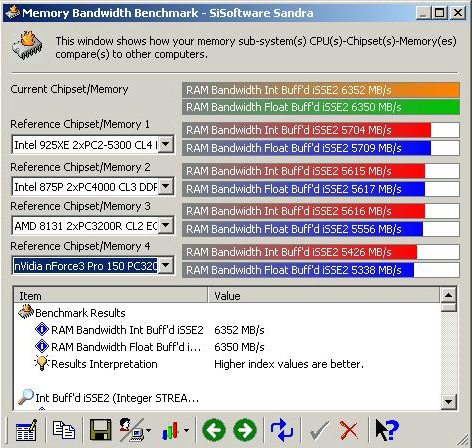Open dropdown arrow beside user/computer icon
Viewport: 472px width, 448px height.
pyautogui.click(x=148, y=430)
